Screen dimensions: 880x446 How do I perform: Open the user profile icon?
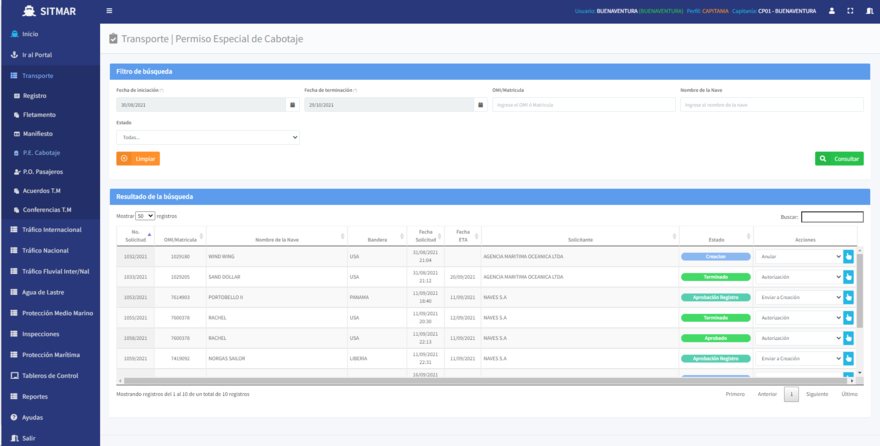point(831,11)
